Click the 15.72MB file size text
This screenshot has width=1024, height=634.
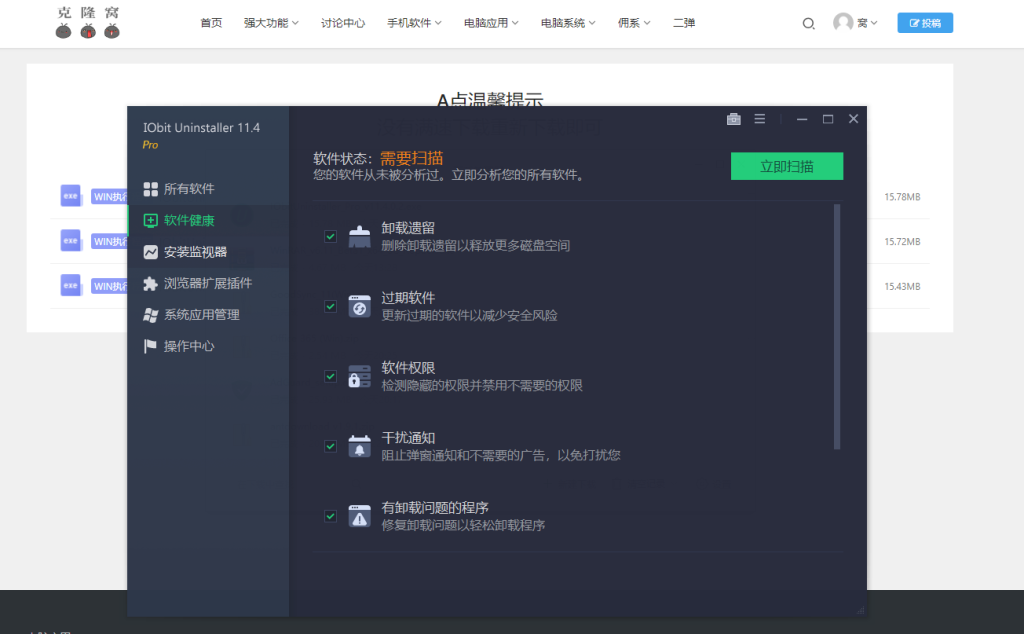[902, 242]
